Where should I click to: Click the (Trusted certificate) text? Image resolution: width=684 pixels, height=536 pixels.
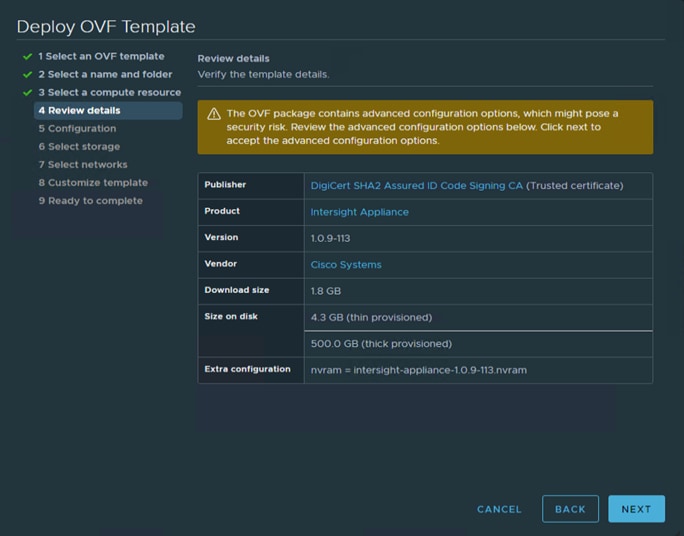point(575,185)
